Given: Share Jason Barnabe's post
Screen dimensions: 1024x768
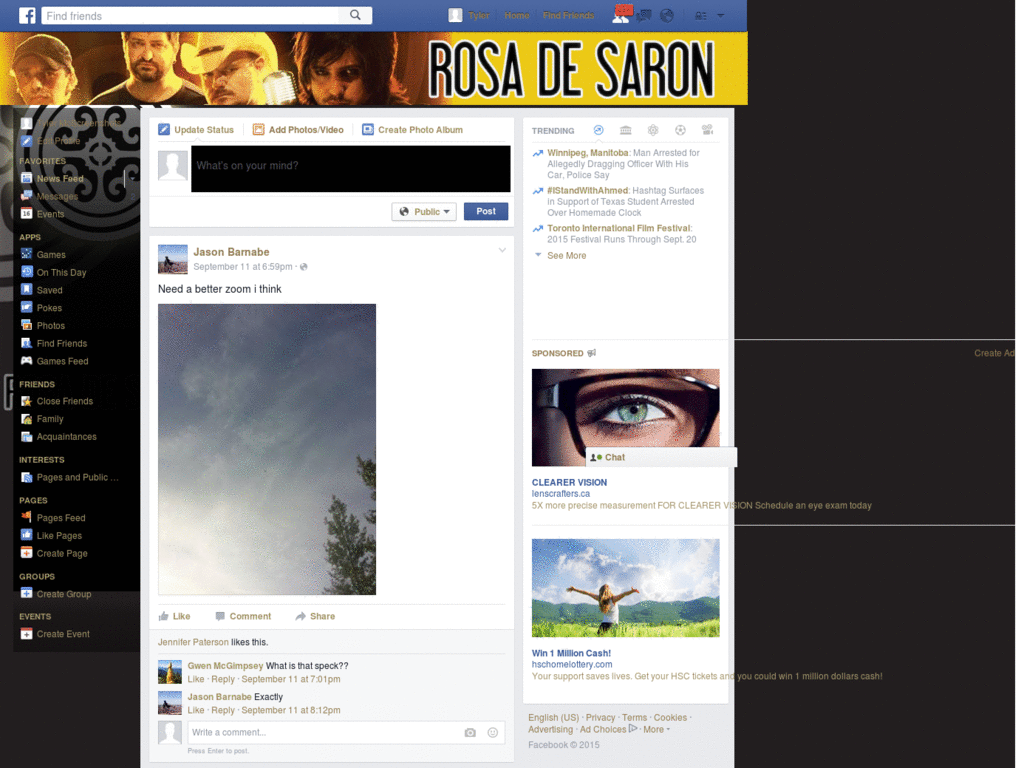Looking at the screenshot, I should pyautogui.click(x=315, y=616).
